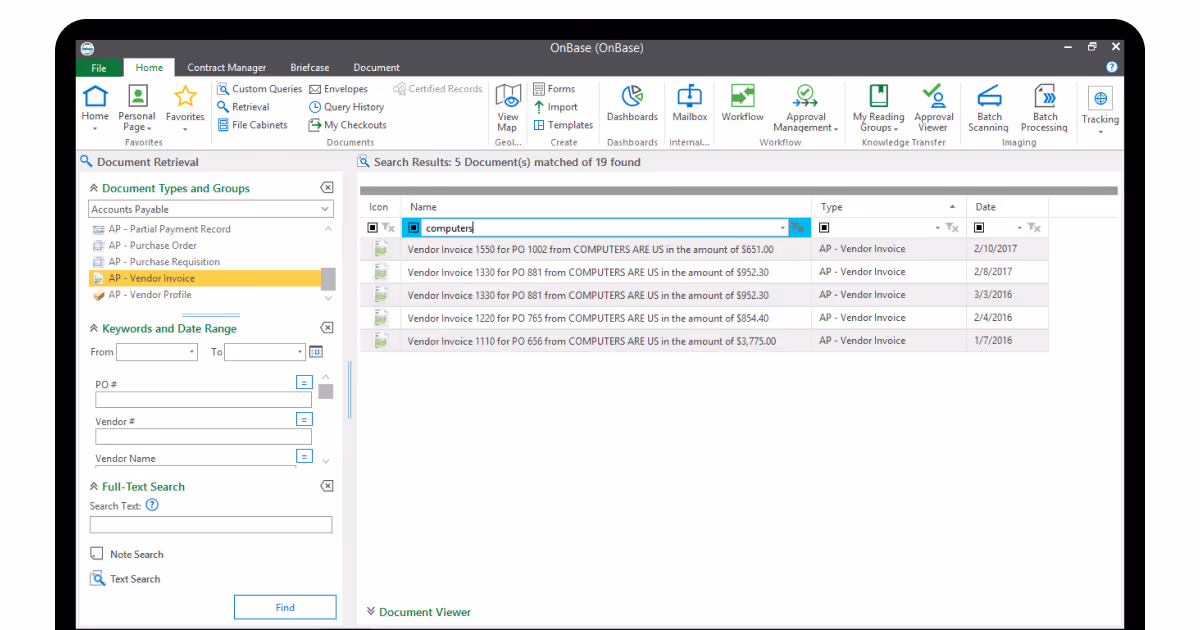Open the To date dropdown
This screenshot has height=630, width=1200.
click(299, 352)
